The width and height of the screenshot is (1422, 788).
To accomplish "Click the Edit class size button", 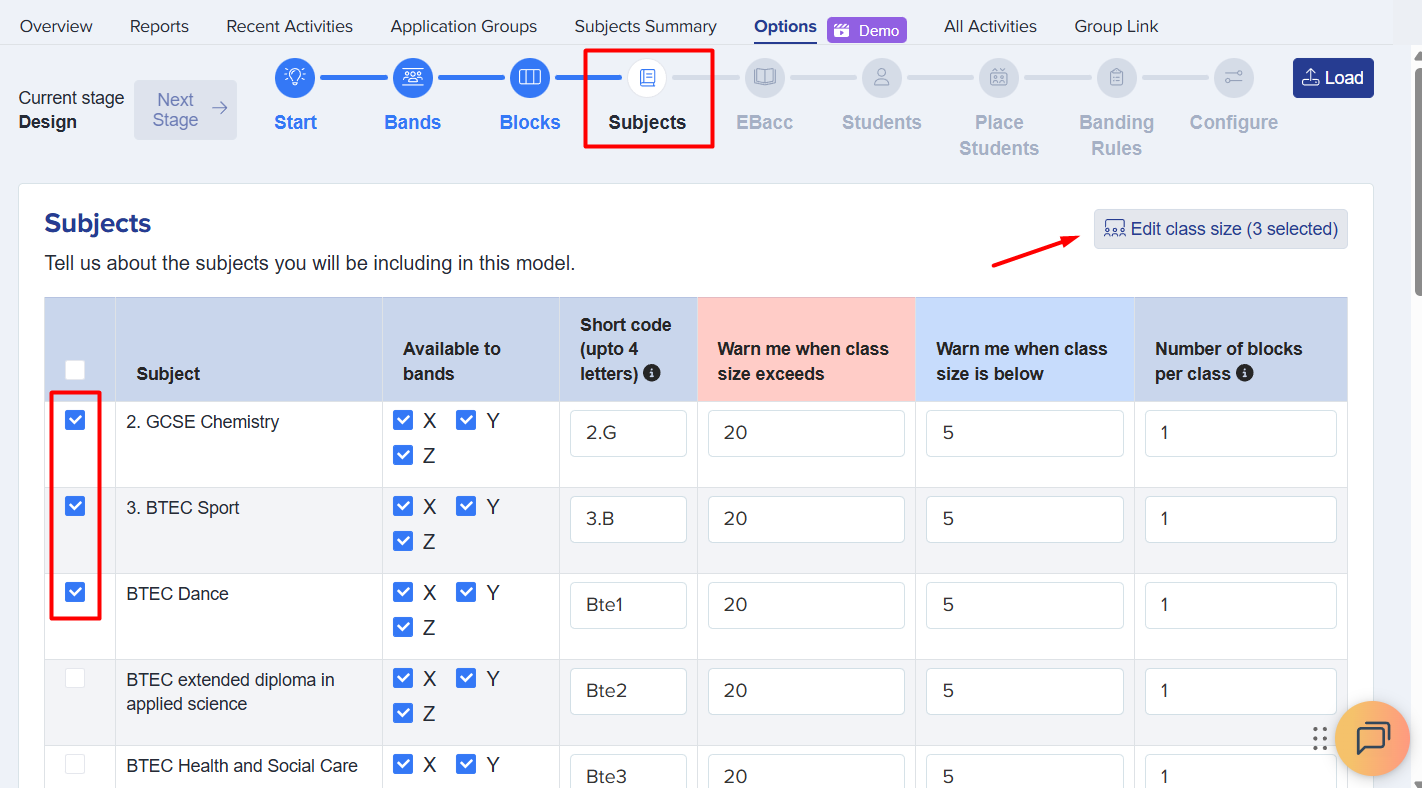I will click(1220, 229).
